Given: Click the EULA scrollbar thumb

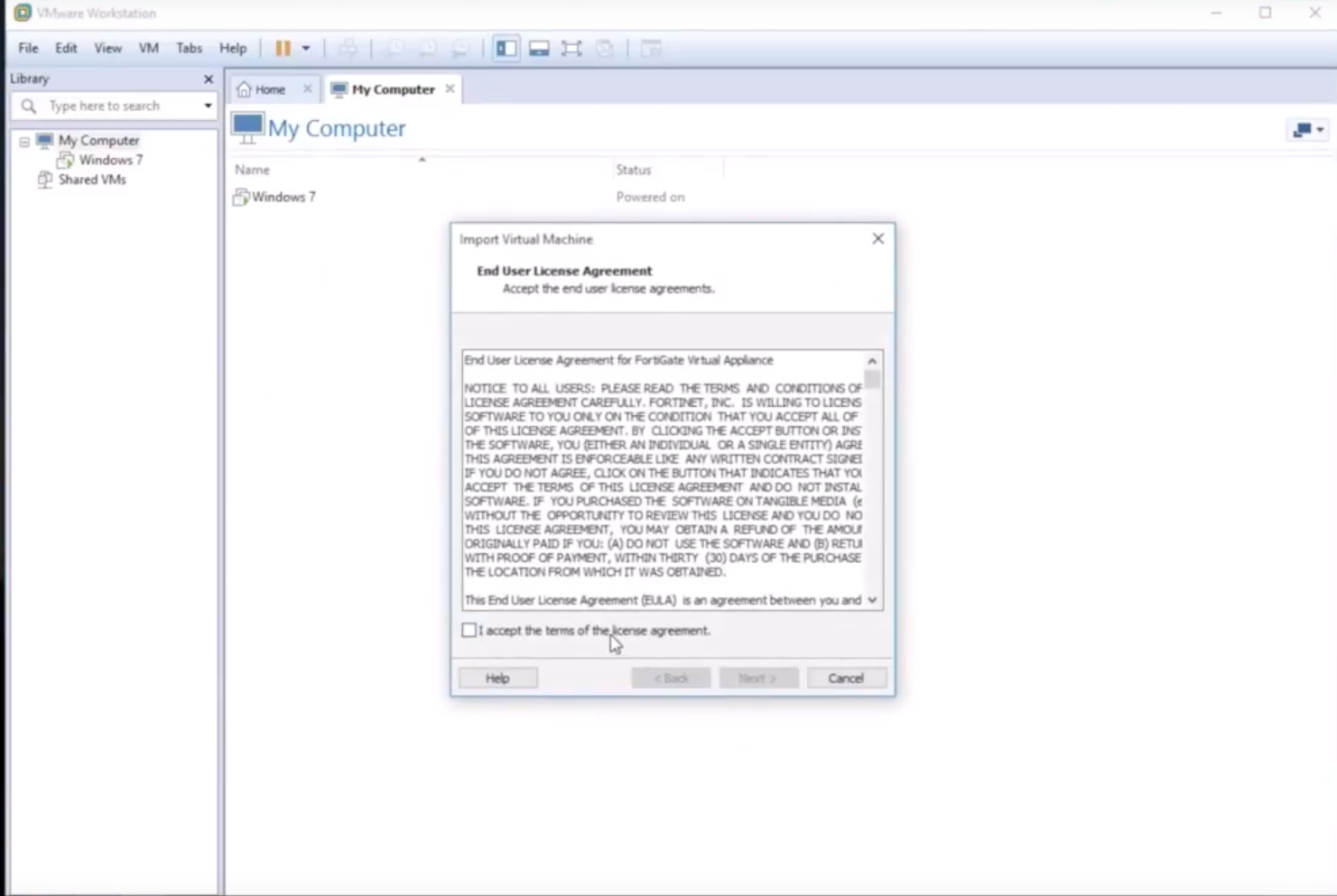Looking at the screenshot, I should [x=872, y=379].
